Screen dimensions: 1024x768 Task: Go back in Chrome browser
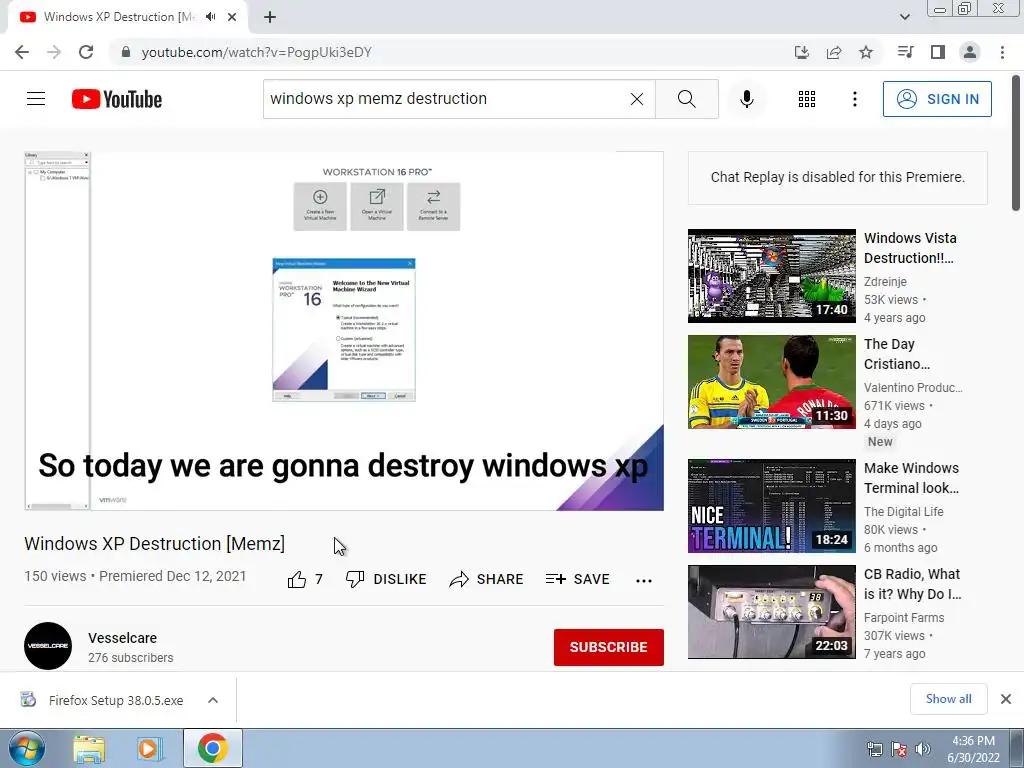(22, 52)
